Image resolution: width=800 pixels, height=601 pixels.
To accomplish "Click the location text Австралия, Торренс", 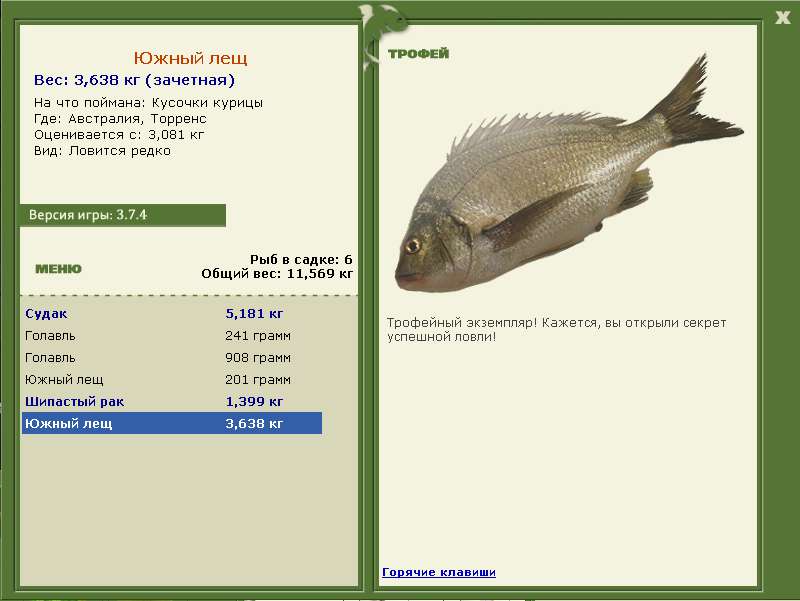I will click(120, 119).
